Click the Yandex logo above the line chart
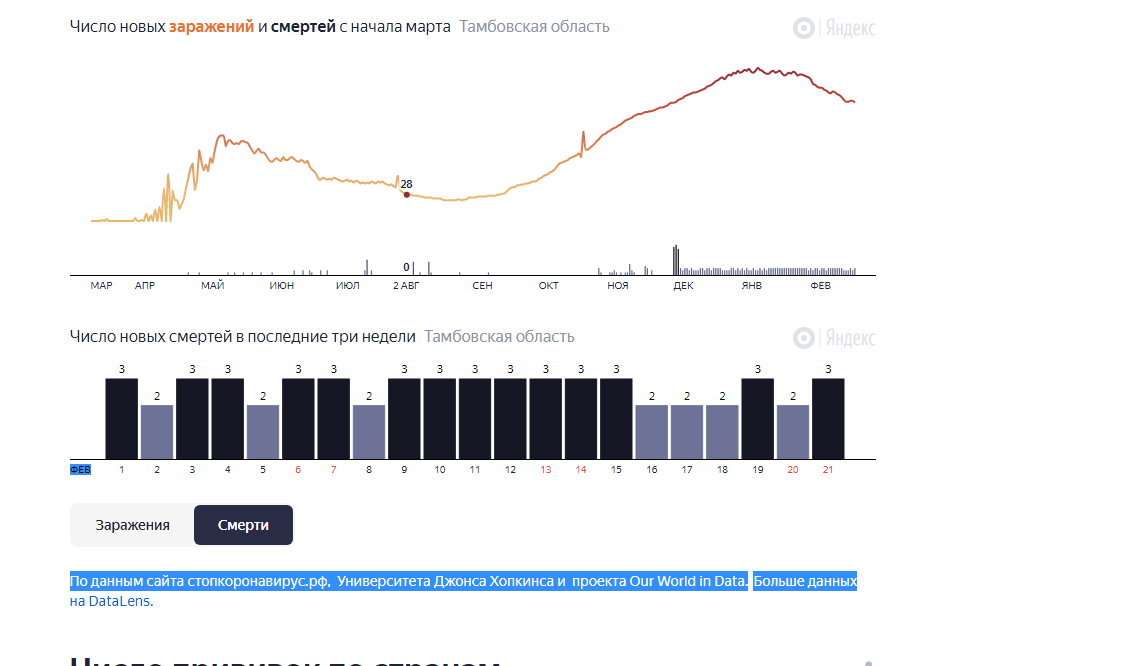 click(834, 29)
